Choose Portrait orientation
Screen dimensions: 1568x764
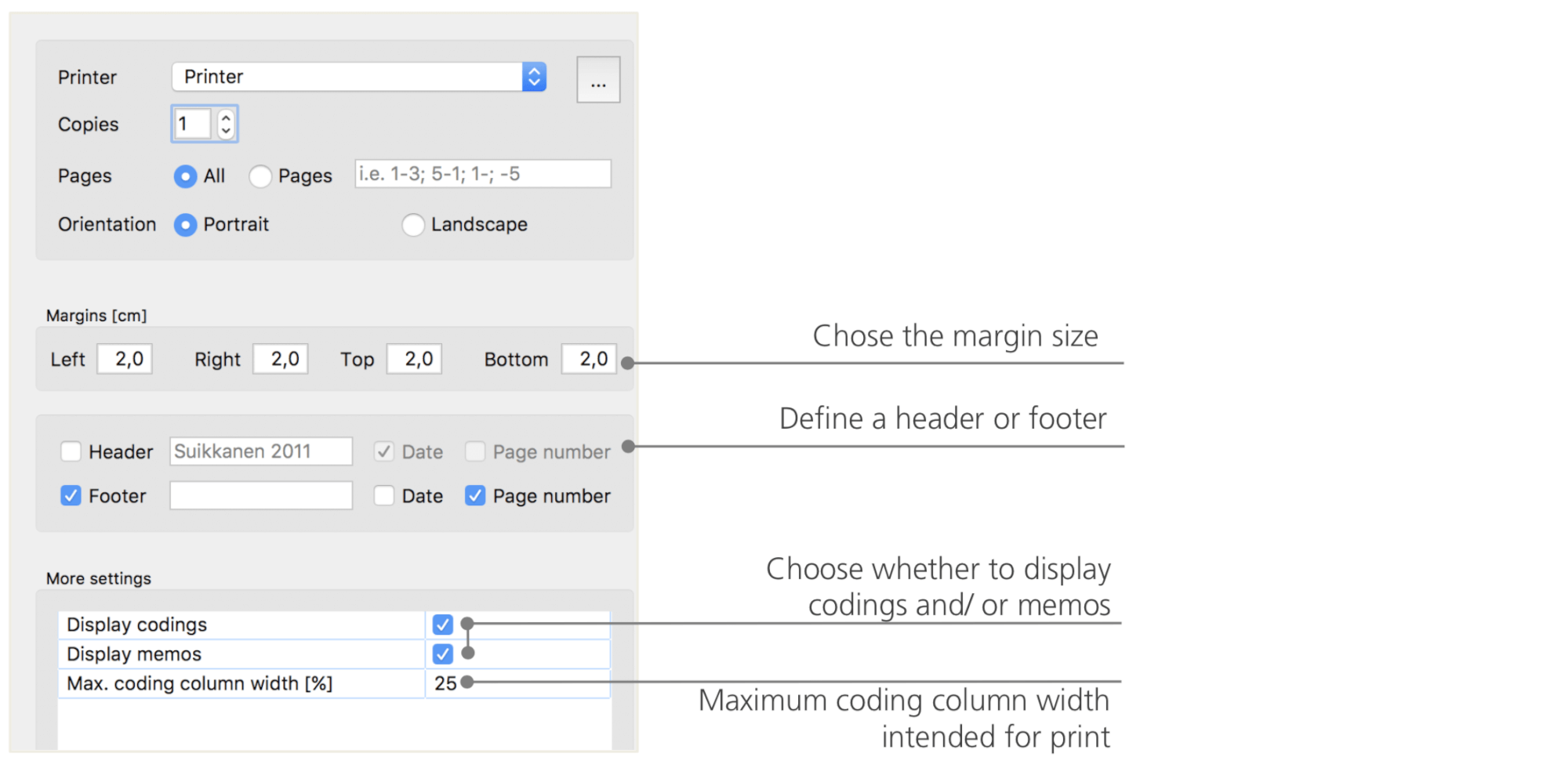(185, 225)
